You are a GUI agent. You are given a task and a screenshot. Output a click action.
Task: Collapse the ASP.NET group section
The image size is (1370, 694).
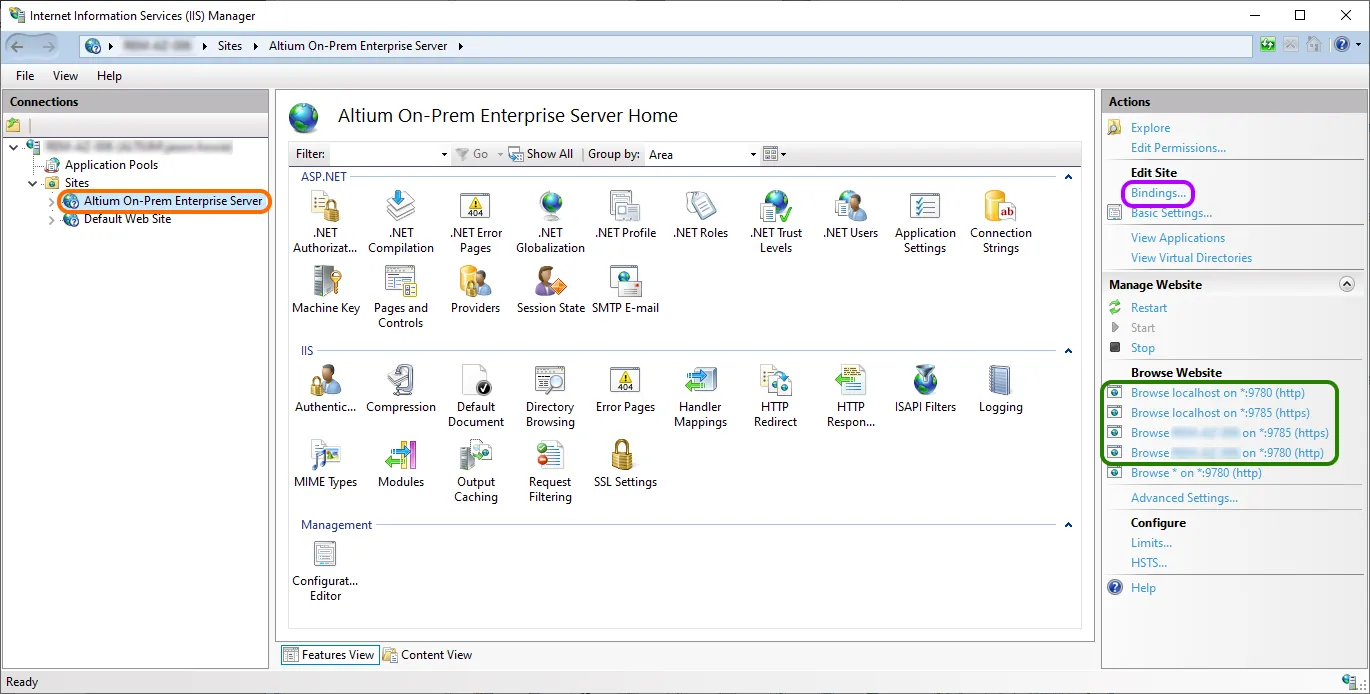click(x=1068, y=177)
